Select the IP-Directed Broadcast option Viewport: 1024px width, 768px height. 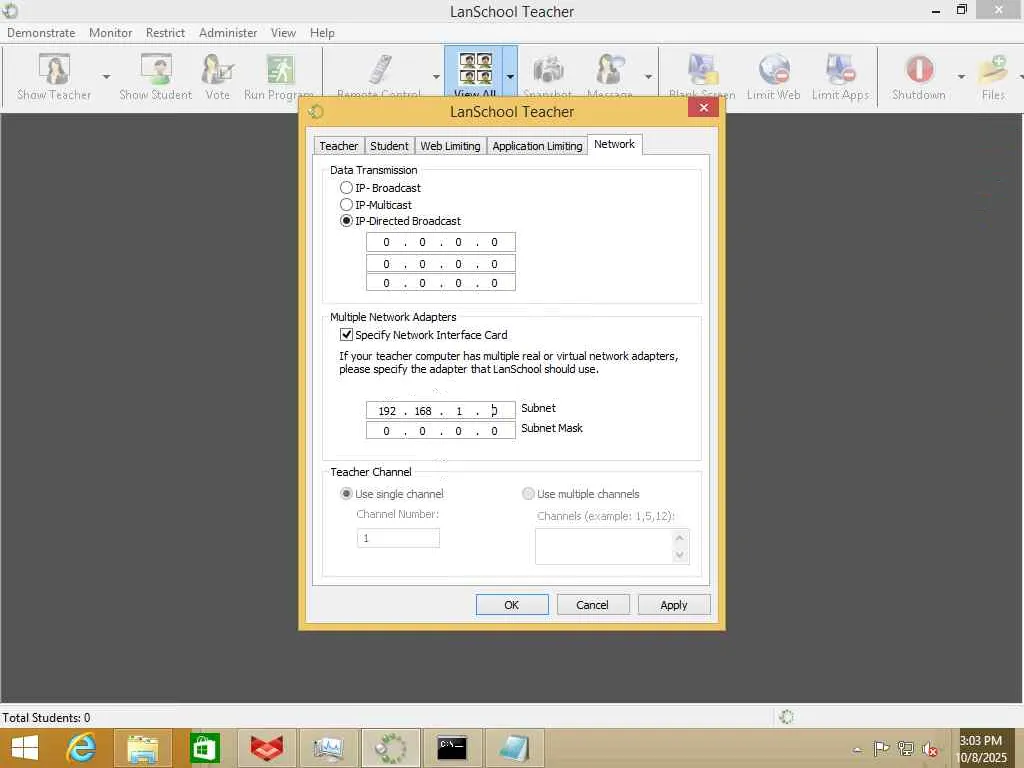tap(347, 221)
